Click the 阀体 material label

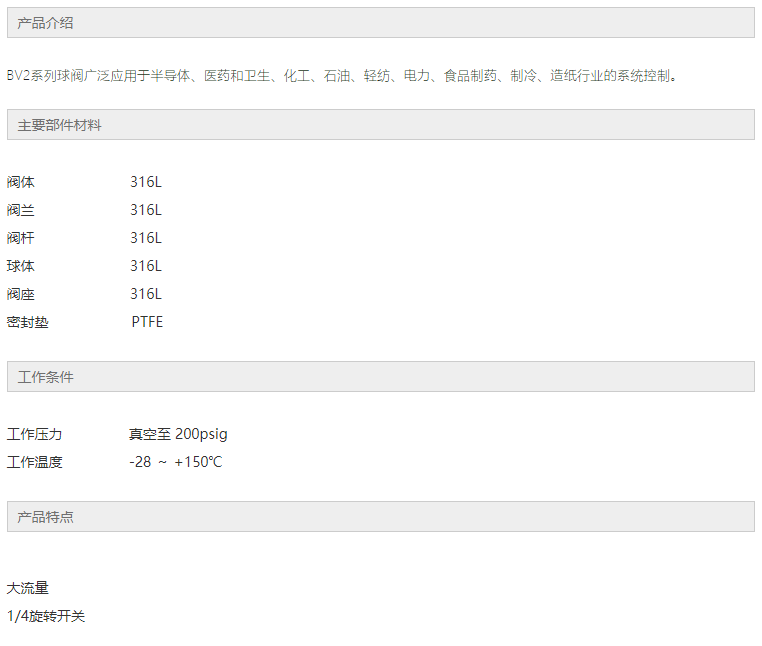(21, 182)
